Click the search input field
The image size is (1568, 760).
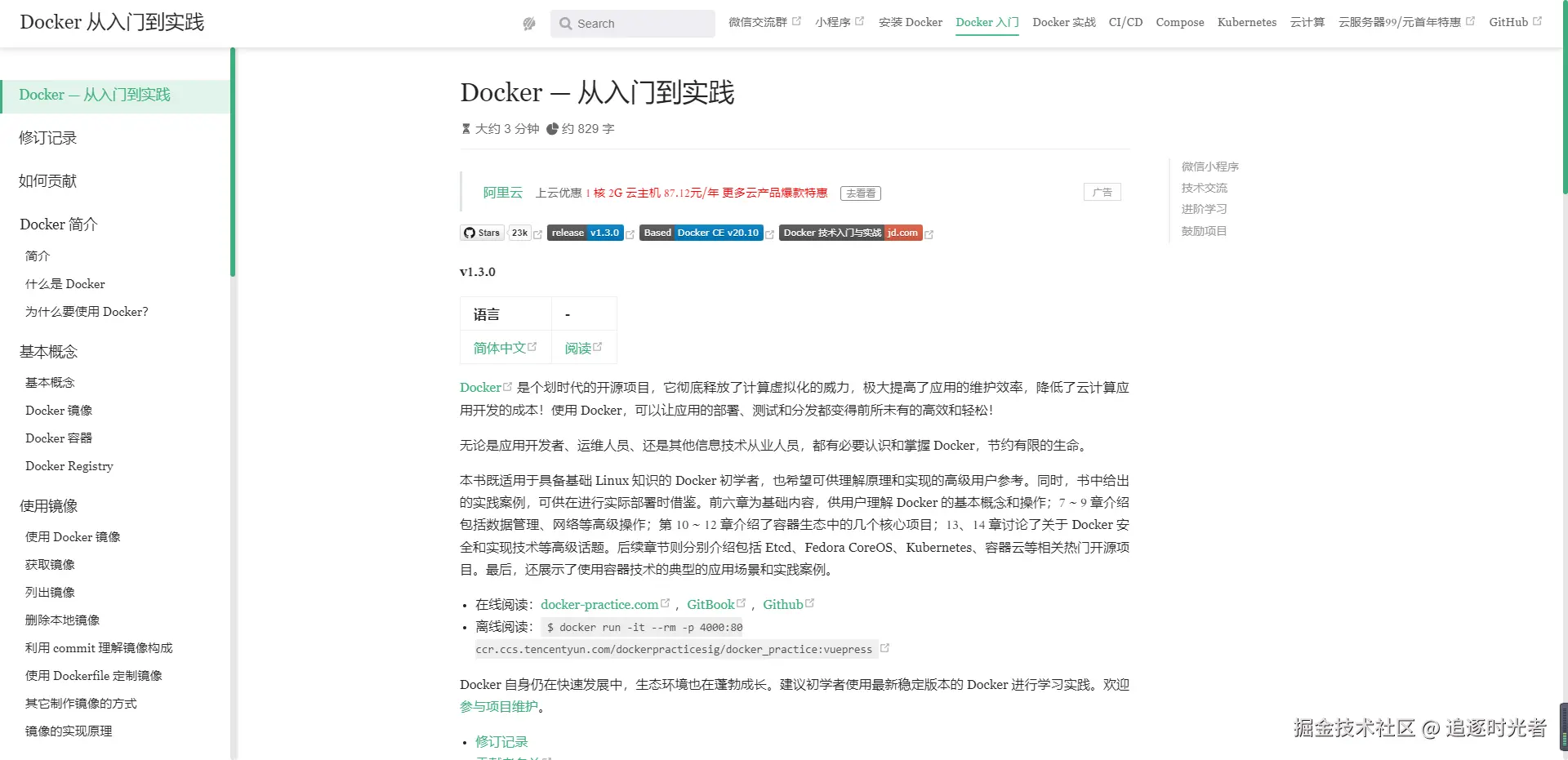tap(633, 24)
